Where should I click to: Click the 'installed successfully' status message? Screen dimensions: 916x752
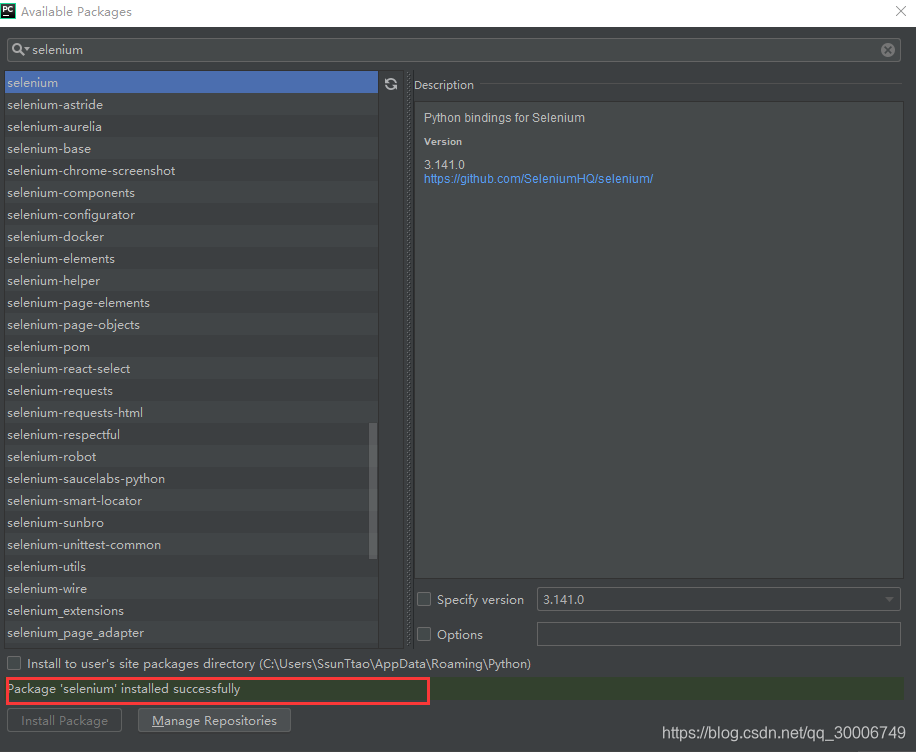[x=124, y=689]
